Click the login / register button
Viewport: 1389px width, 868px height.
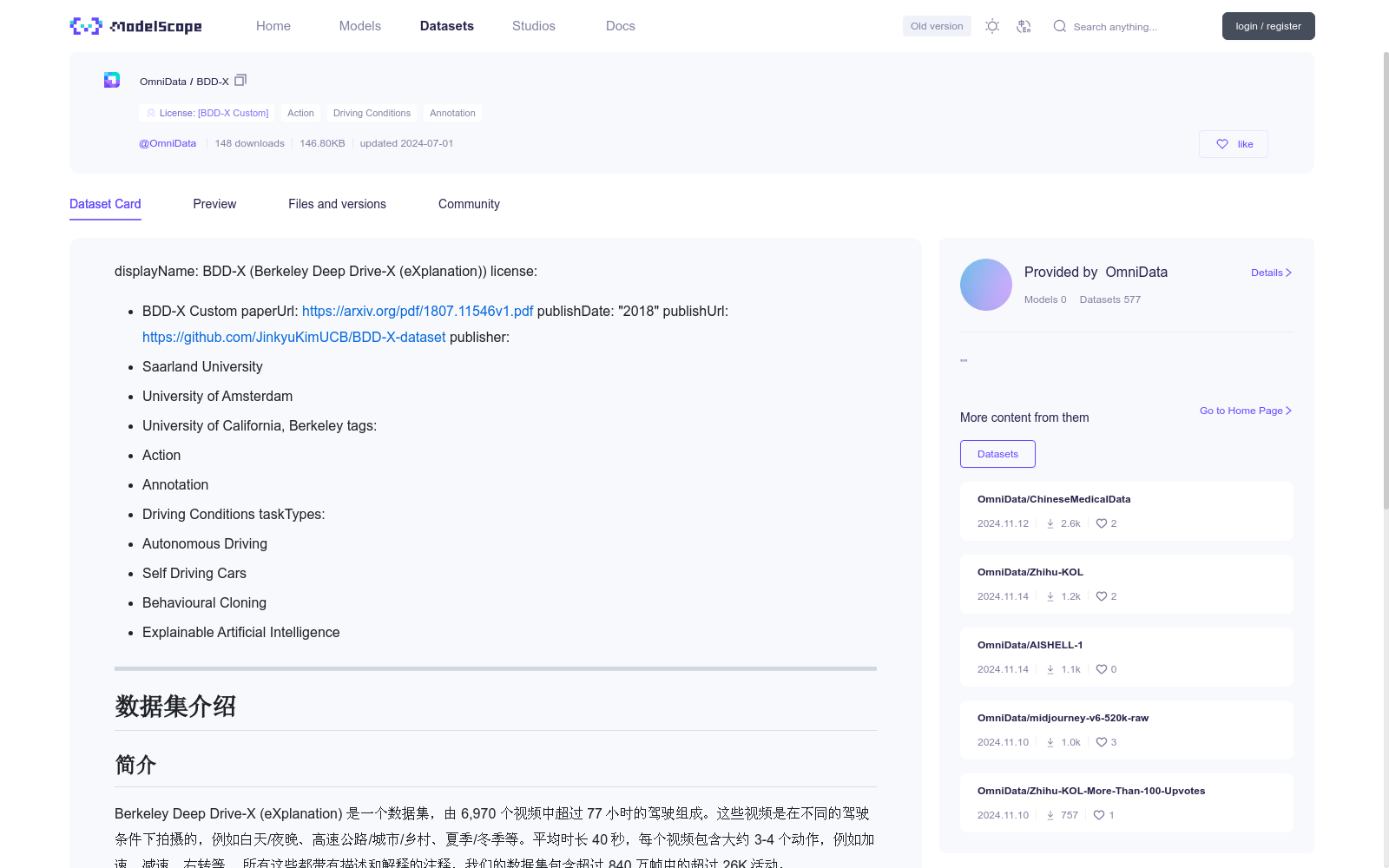pyautogui.click(x=1268, y=26)
